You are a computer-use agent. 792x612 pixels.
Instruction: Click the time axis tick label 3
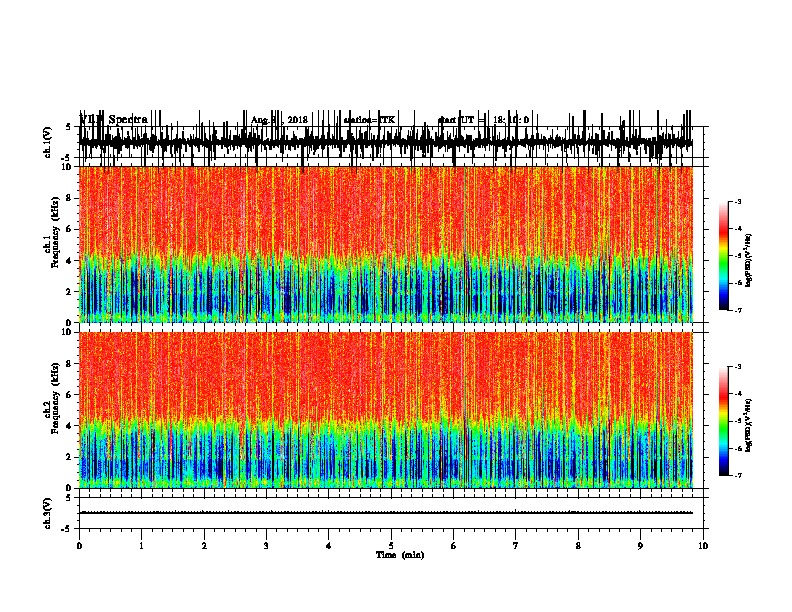[266, 546]
